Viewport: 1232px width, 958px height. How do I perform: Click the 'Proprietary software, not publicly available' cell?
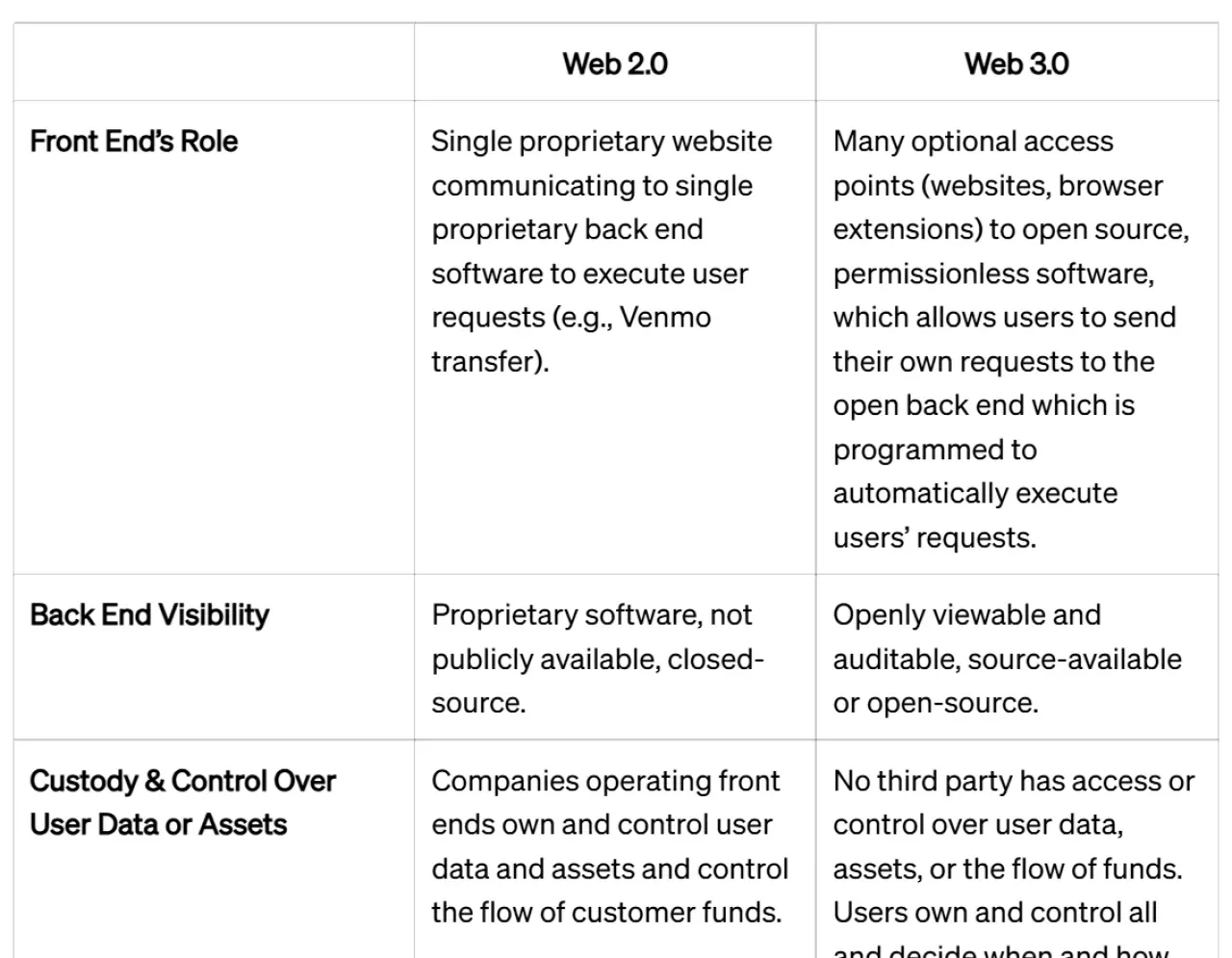(615, 659)
